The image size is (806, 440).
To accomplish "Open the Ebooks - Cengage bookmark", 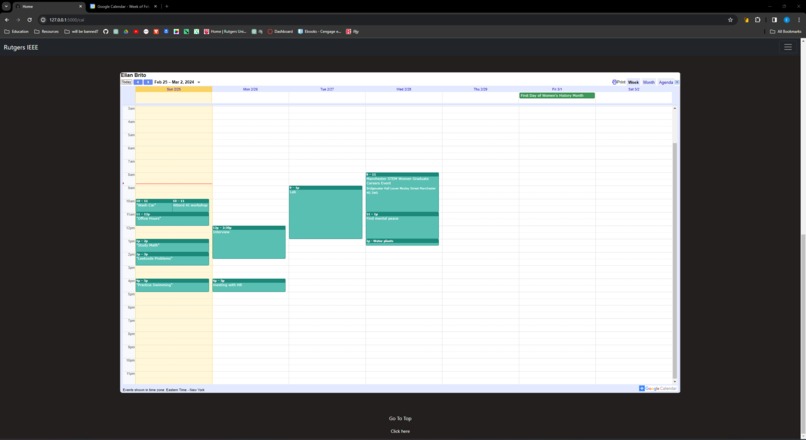I will (319, 31).
